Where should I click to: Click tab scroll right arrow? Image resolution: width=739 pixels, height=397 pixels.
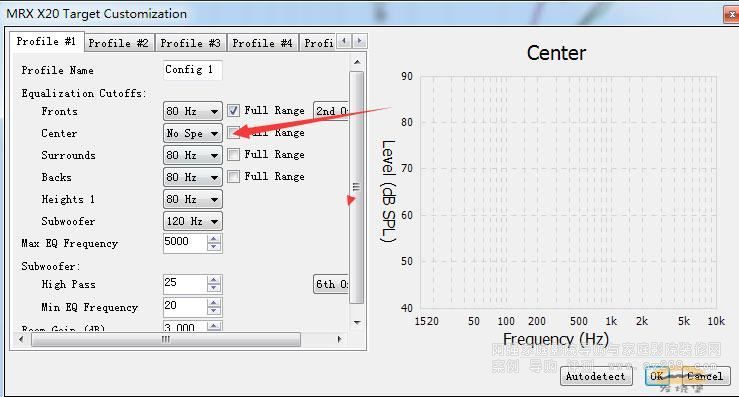[360, 41]
